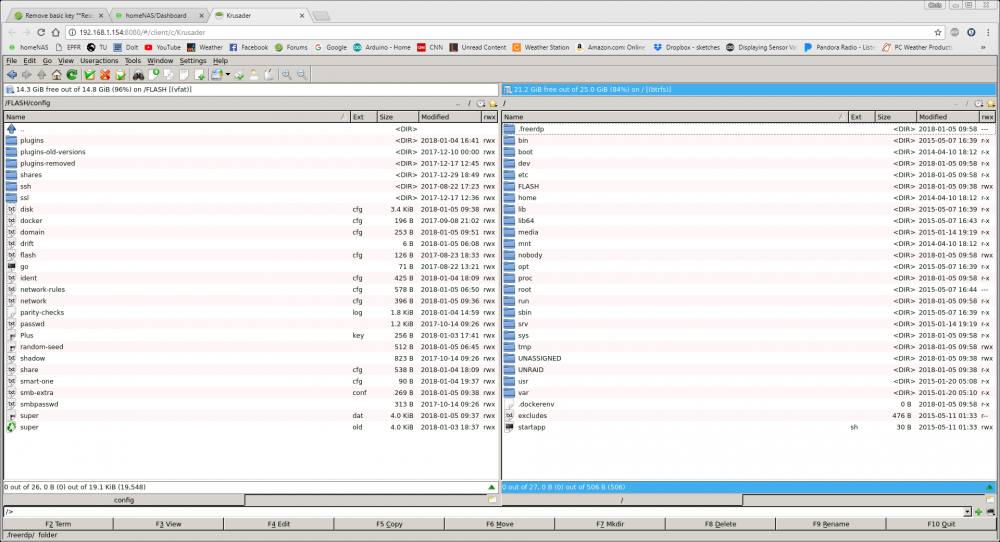The image size is (1000, 542).
Task: Select the Plus key file
Action: pyautogui.click(x=251, y=335)
